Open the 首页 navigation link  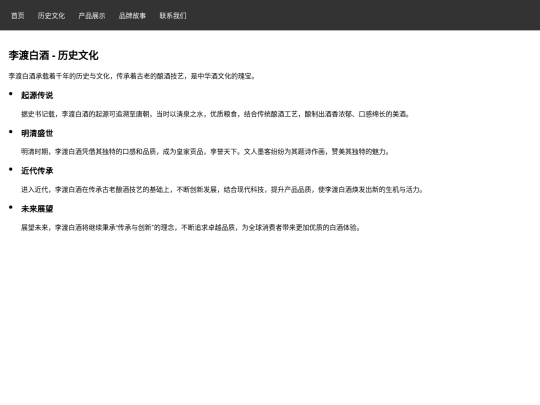(x=18, y=15)
